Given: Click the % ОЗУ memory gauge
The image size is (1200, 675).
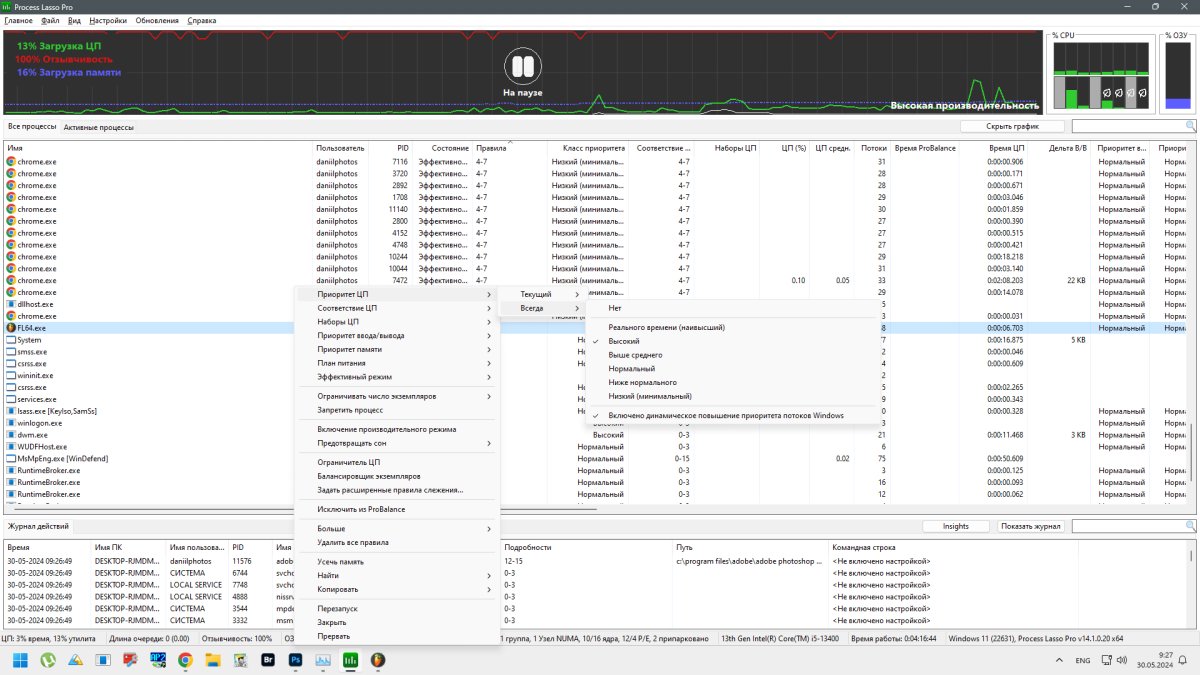Looking at the screenshot, I should [1177, 75].
